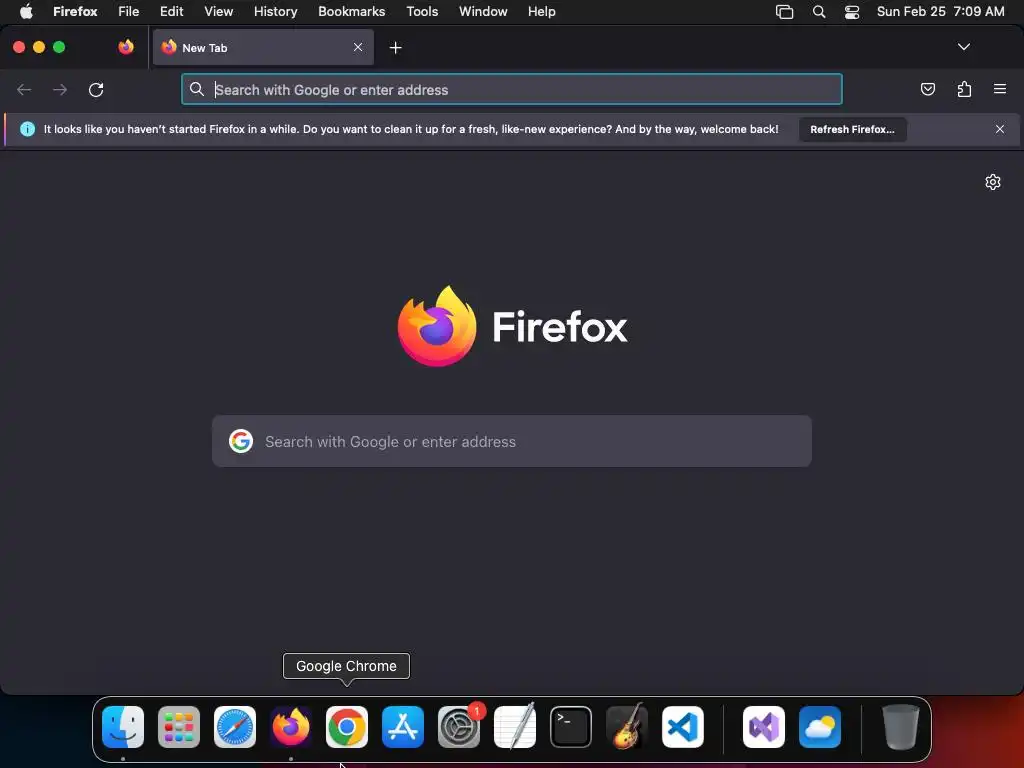Click the Google logo in search box
This screenshot has height=768, width=1024.
241,441
